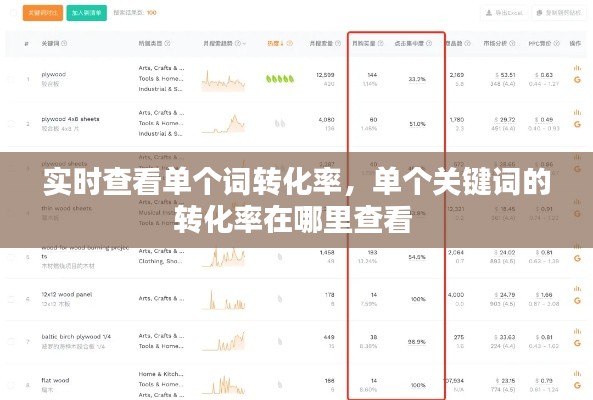The image size is (593, 400).
Task: Click the baltic birch plywood 1/4 keyword
Action: click(x=76, y=336)
